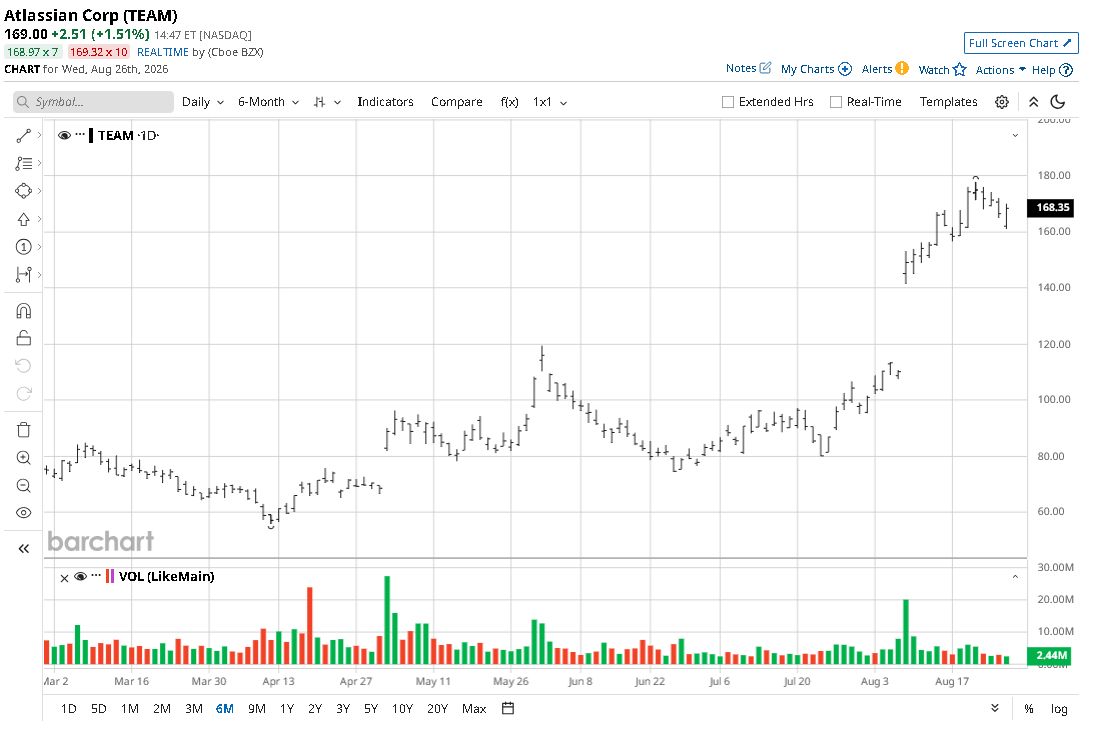Select the 20Y range
1097x751 pixels.
(437, 709)
